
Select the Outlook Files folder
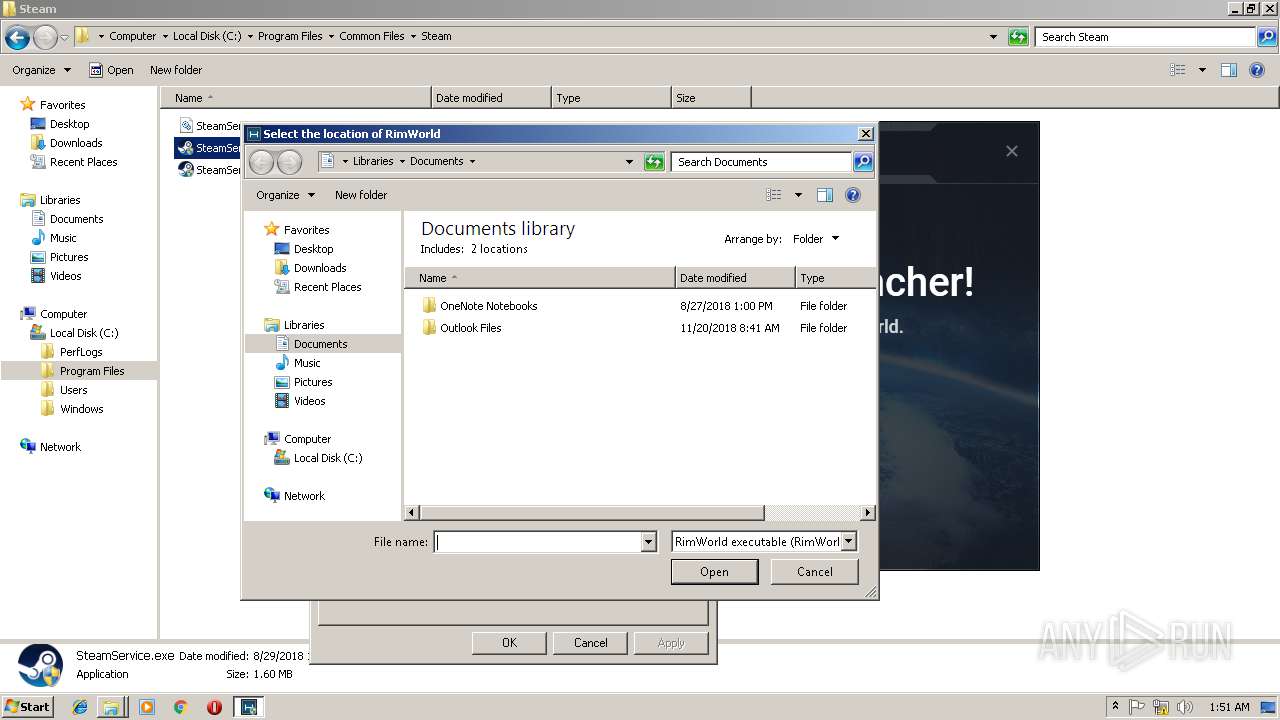pyautogui.click(x=462, y=328)
